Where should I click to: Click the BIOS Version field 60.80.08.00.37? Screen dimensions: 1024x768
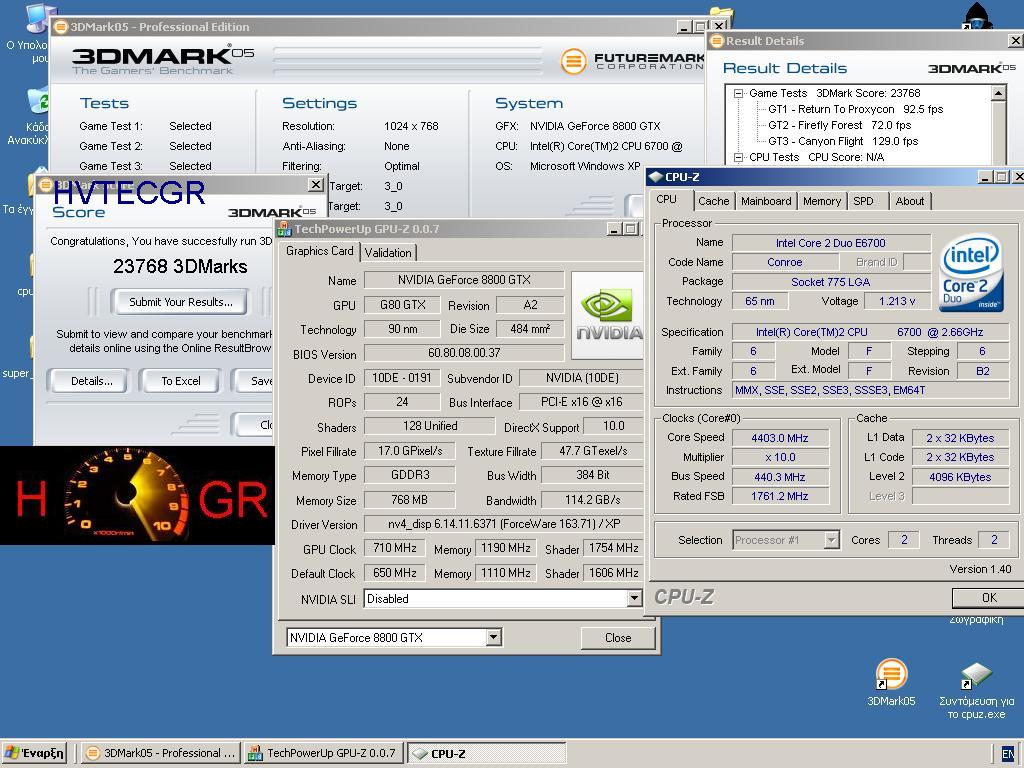(x=464, y=353)
